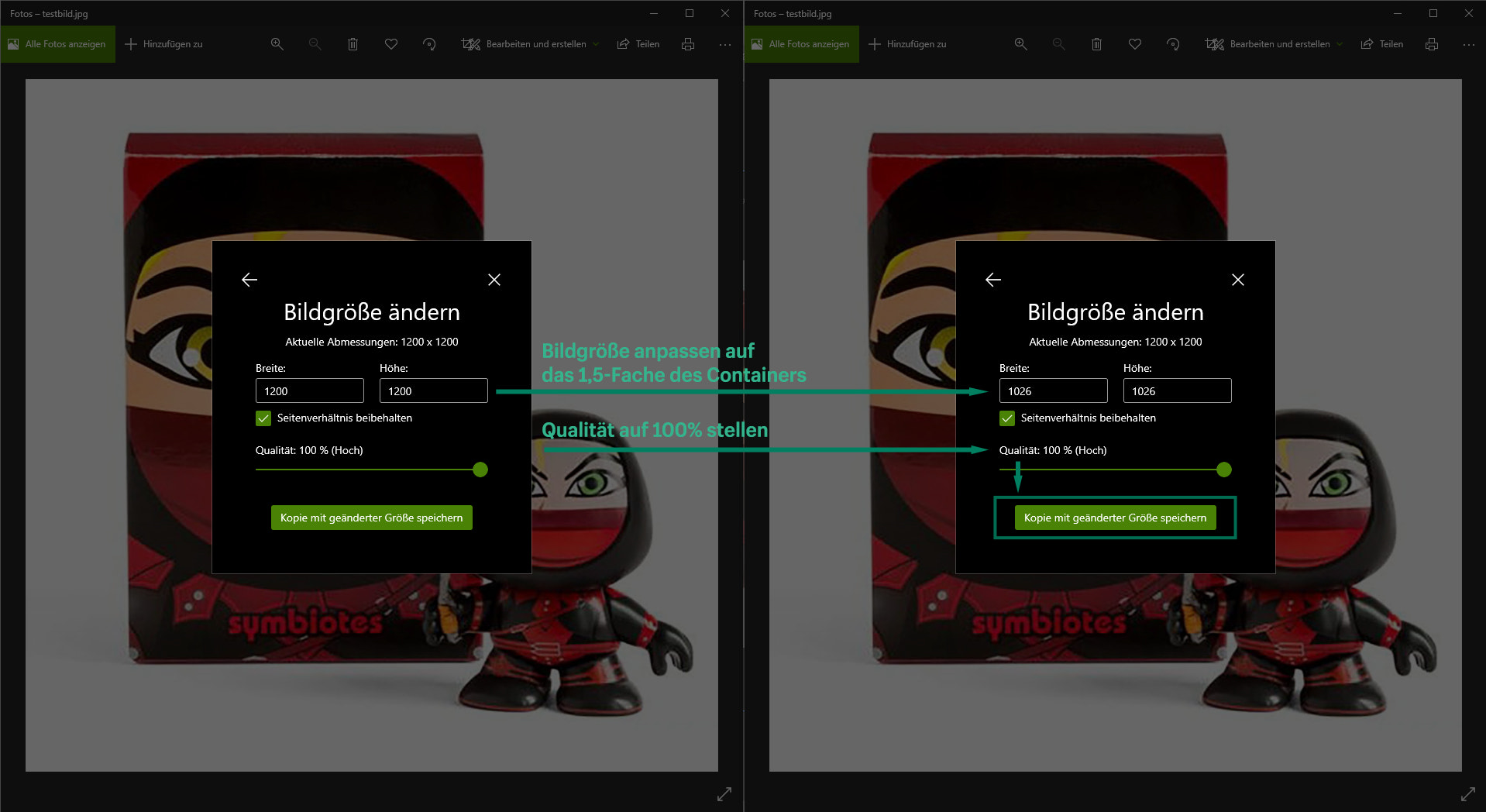The image size is (1486, 812).
Task: Expand Bearbeiten und erstellen in left window
Action: coord(531,44)
